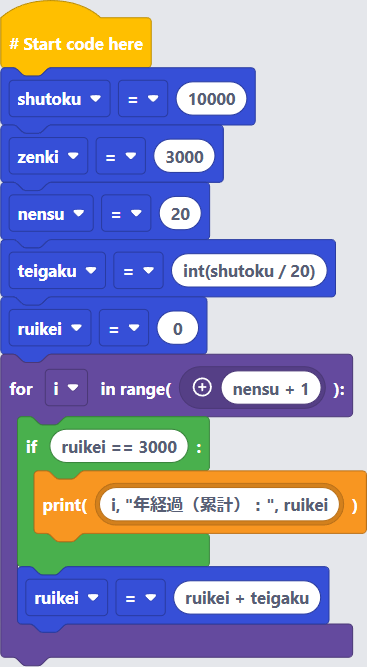Edit the ruikei + teigaku expression

[247, 598]
